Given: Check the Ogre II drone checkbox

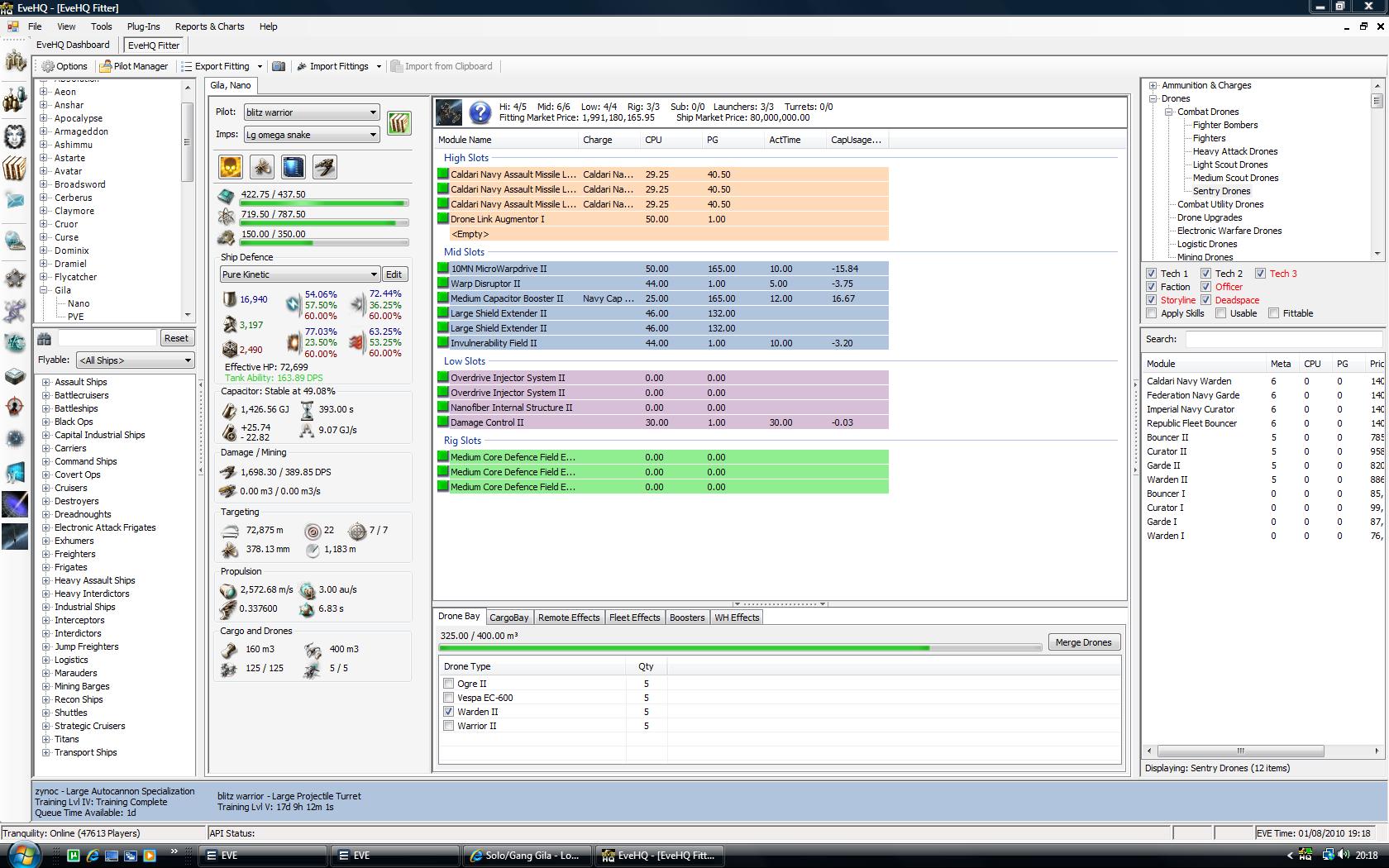Looking at the screenshot, I should click(x=448, y=684).
